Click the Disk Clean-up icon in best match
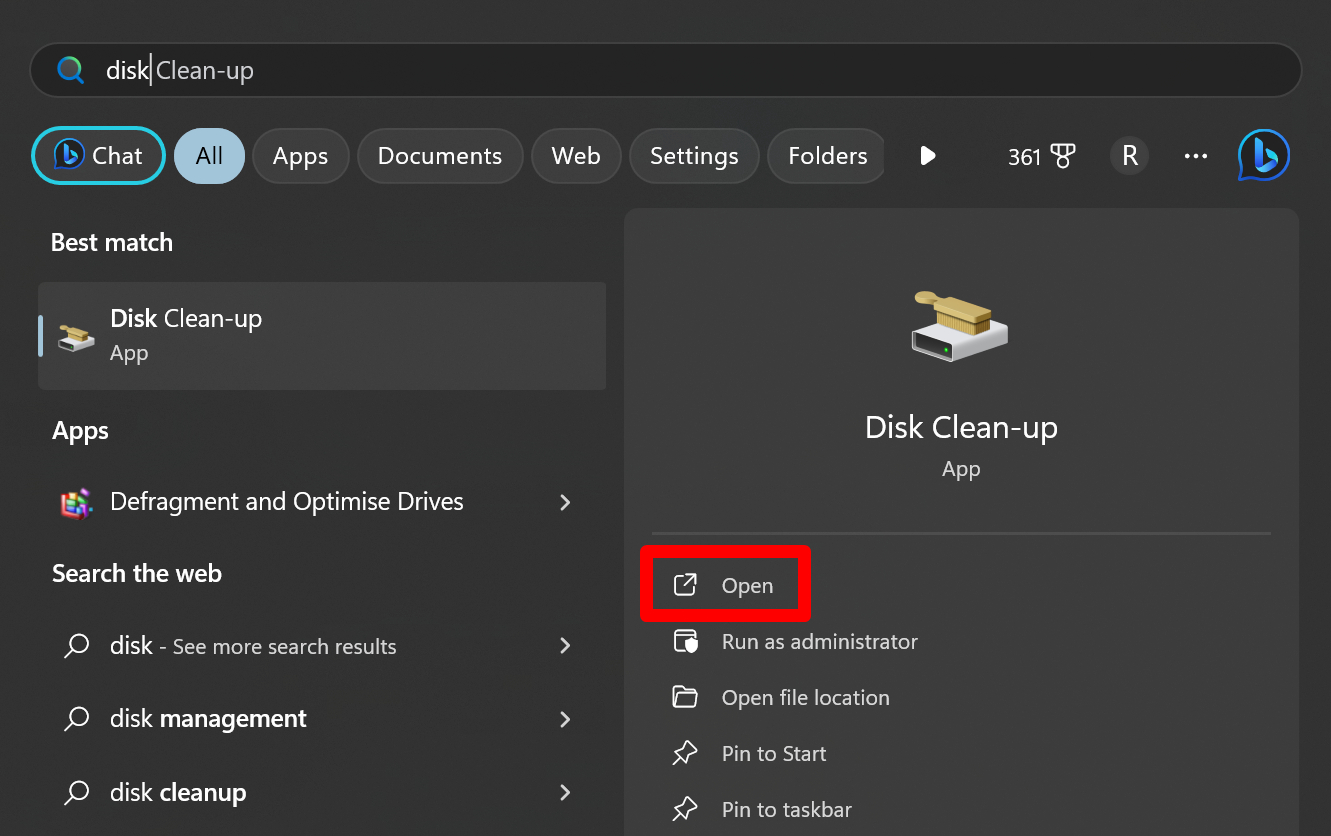Image resolution: width=1331 pixels, height=836 pixels. (76, 337)
